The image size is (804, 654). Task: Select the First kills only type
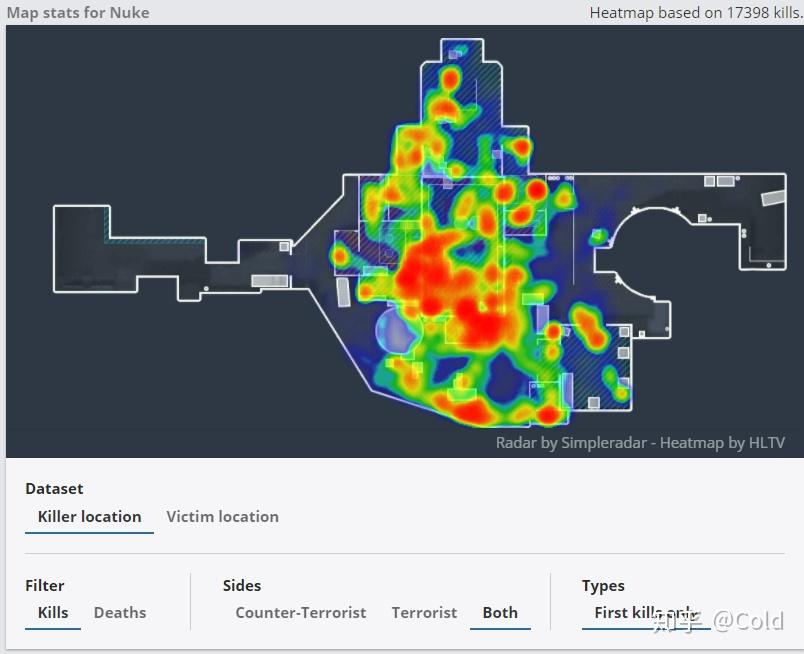tap(646, 612)
